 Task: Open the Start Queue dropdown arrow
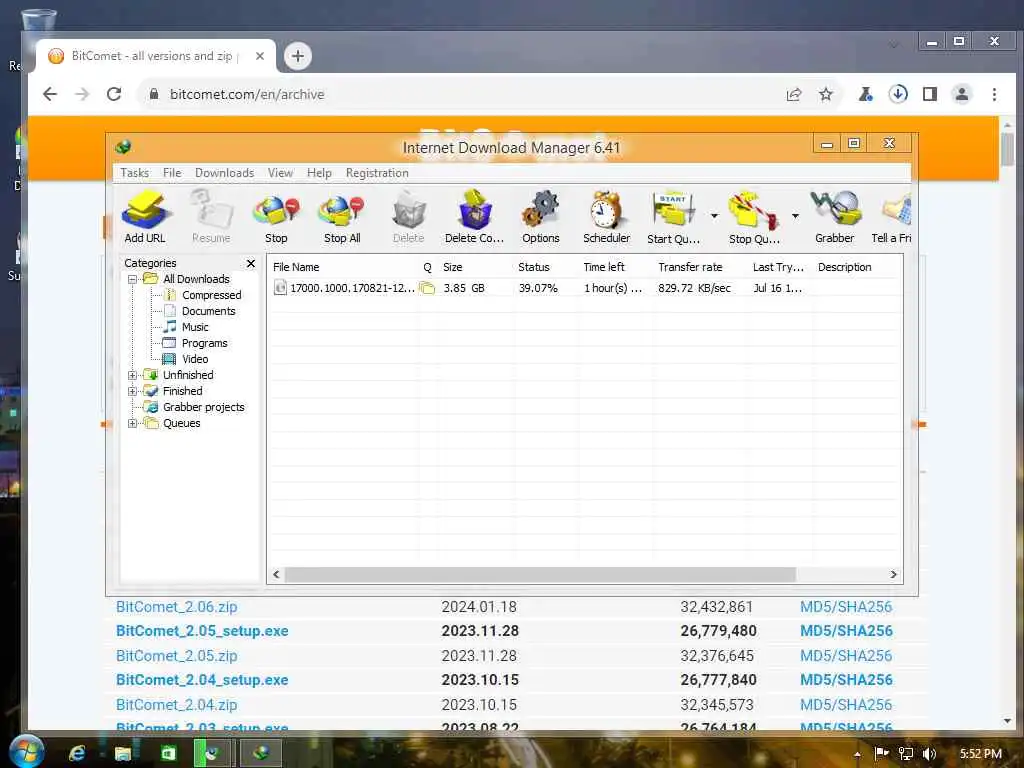click(x=714, y=216)
